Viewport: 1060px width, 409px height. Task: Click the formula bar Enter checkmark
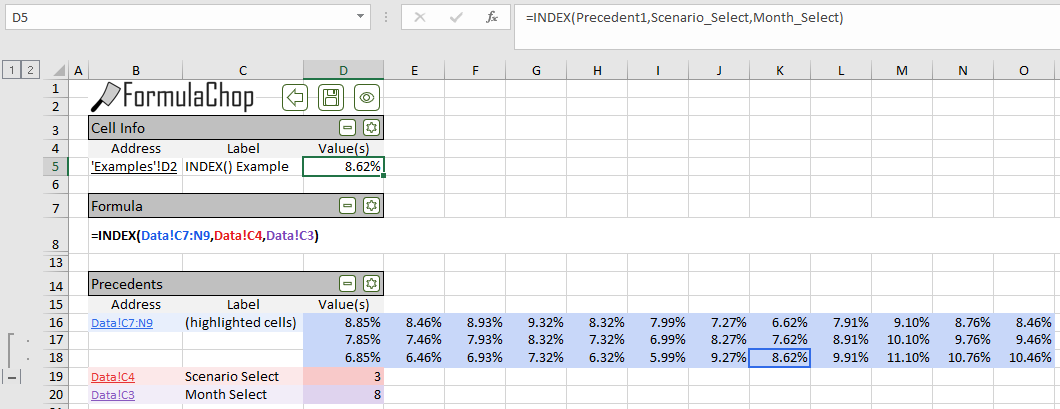click(x=456, y=17)
